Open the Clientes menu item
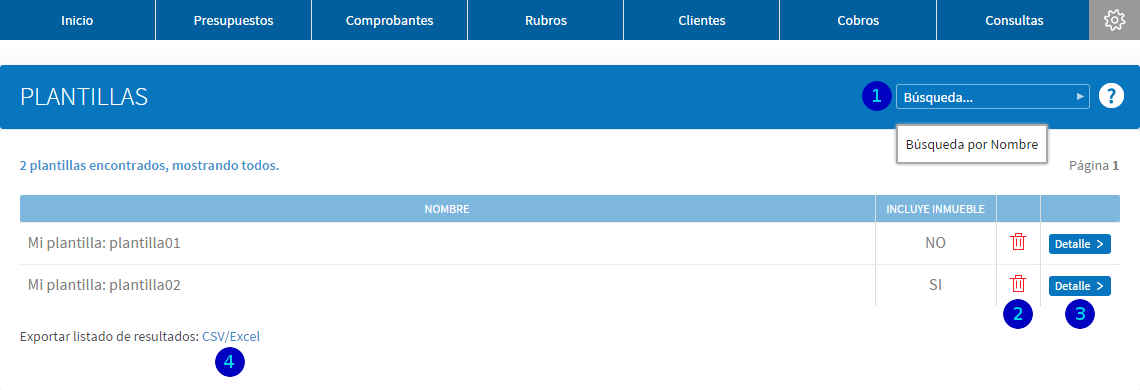 point(702,20)
